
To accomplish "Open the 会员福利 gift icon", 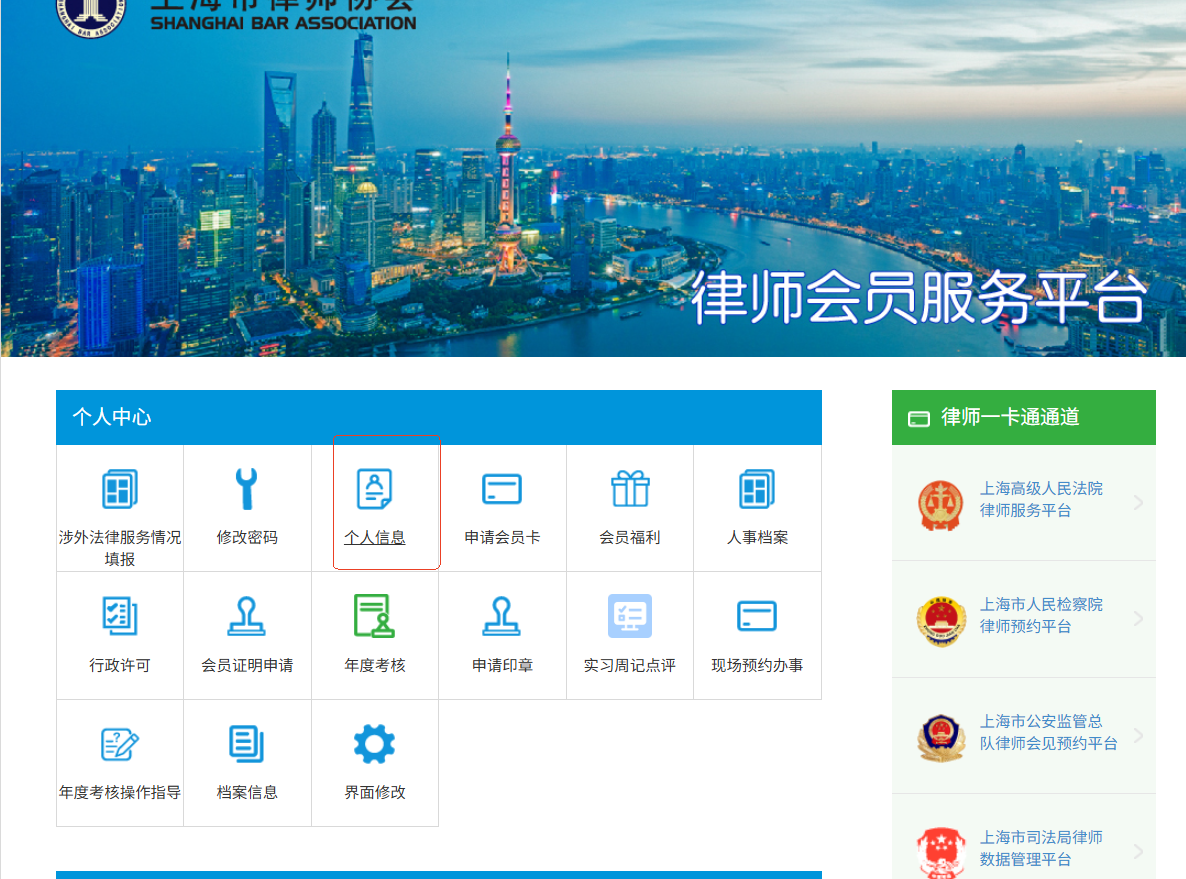I will click(630, 489).
